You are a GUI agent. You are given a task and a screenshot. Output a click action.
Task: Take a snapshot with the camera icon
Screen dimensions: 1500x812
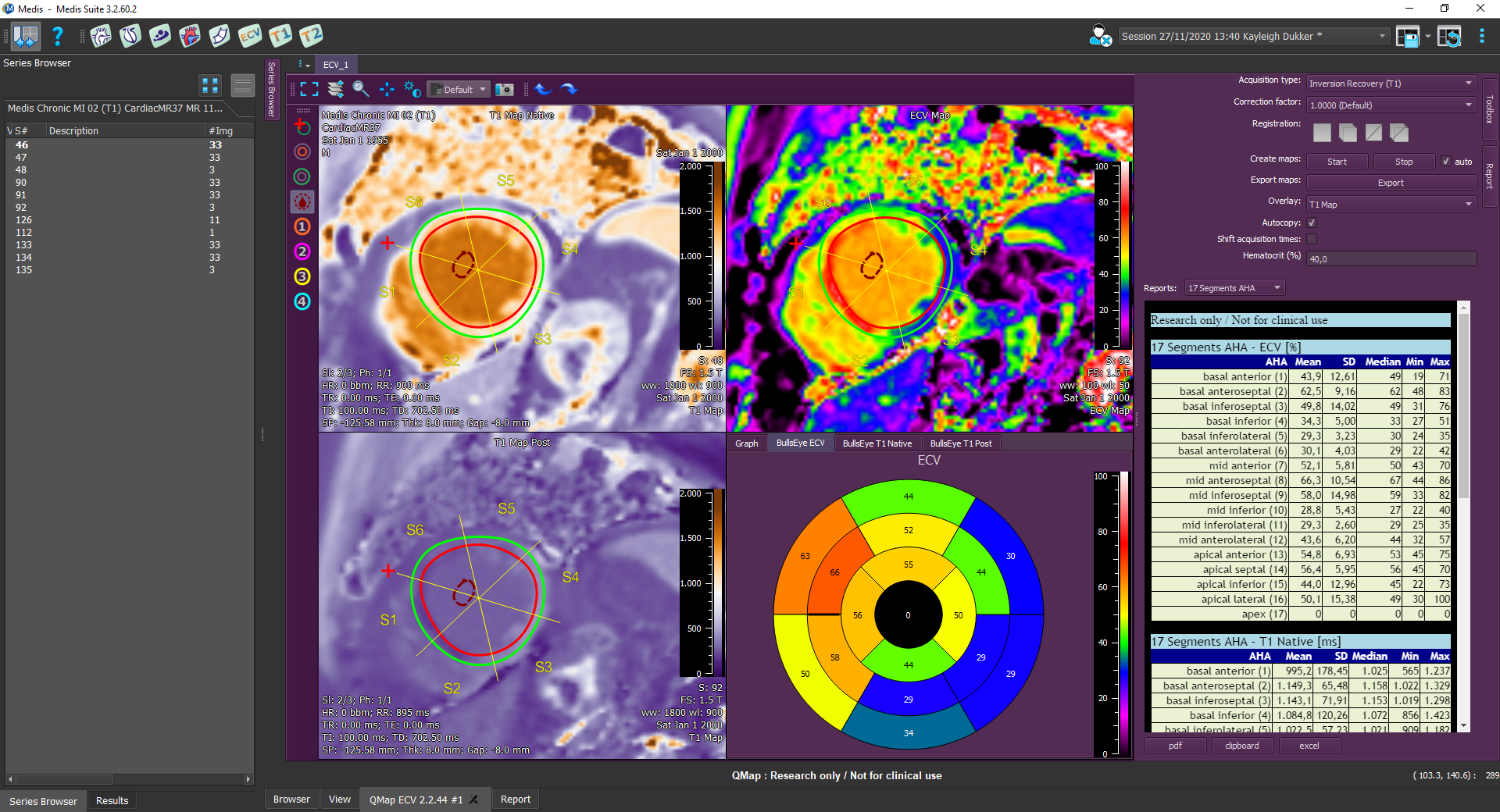pyautogui.click(x=505, y=89)
